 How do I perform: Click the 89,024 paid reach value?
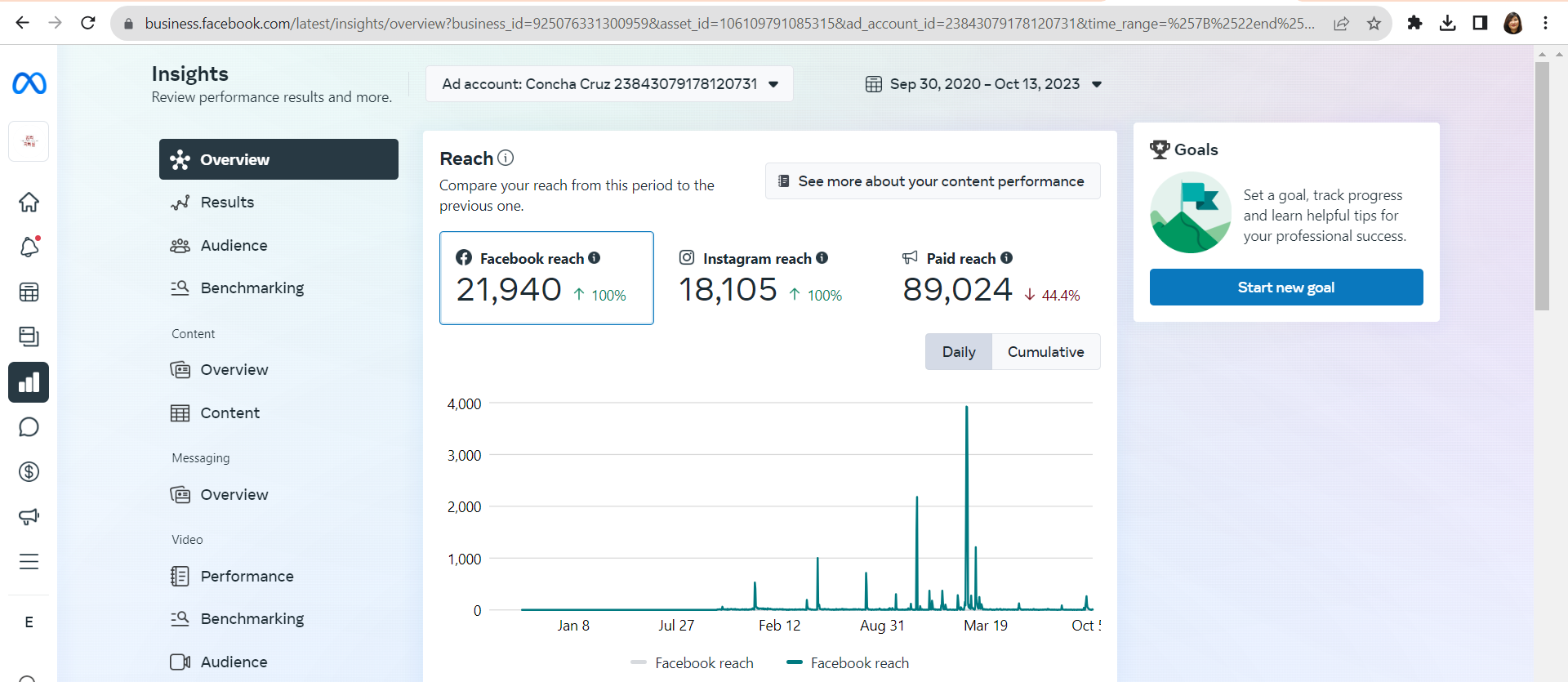[x=957, y=290]
